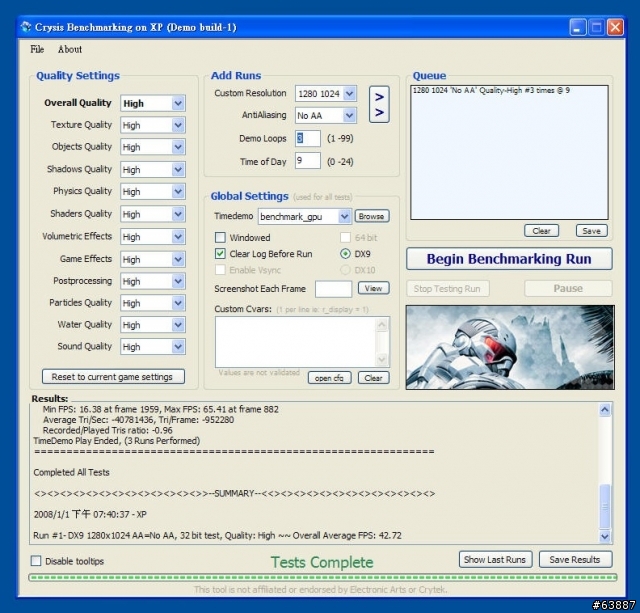Screen dimensions: 640x613
Task: Click the Overall Average FPS result line
Action: pos(217,535)
